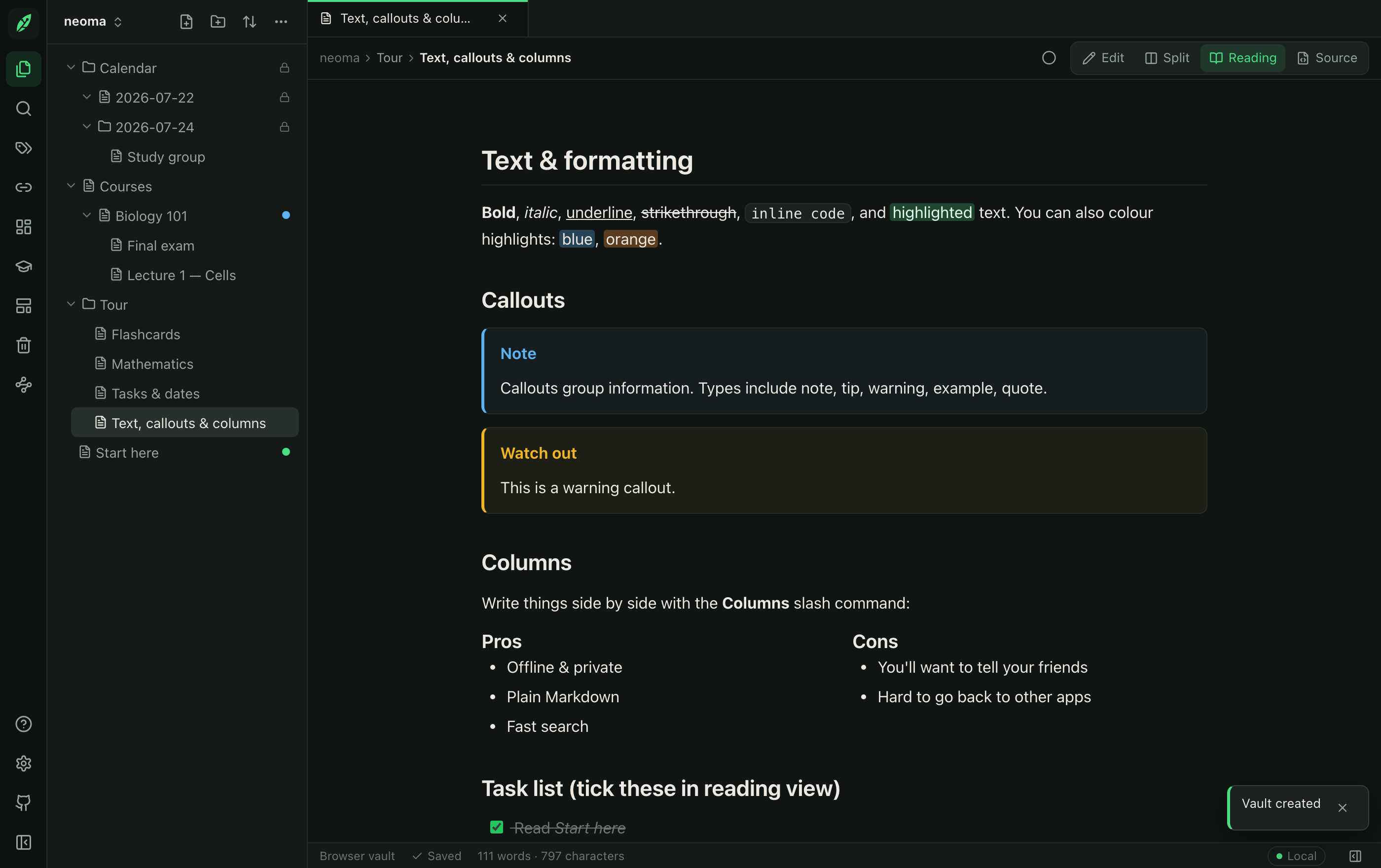This screenshot has height=868, width=1381.
Task: Select the Text, callouts & colu... tab
Action: (x=418, y=19)
